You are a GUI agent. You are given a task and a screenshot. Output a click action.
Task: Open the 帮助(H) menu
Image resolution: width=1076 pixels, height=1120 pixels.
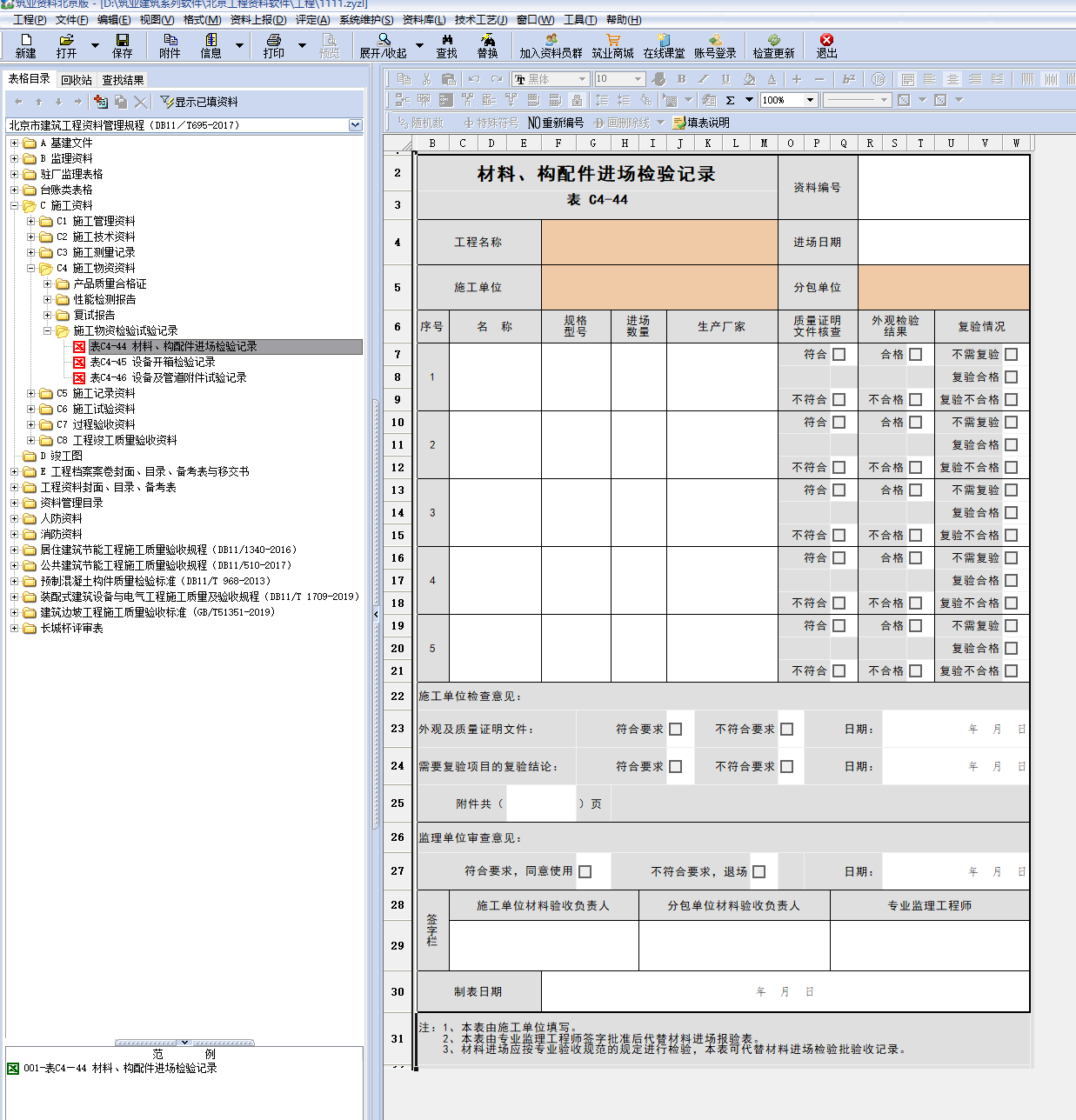pyautogui.click(x=624, y=19)
